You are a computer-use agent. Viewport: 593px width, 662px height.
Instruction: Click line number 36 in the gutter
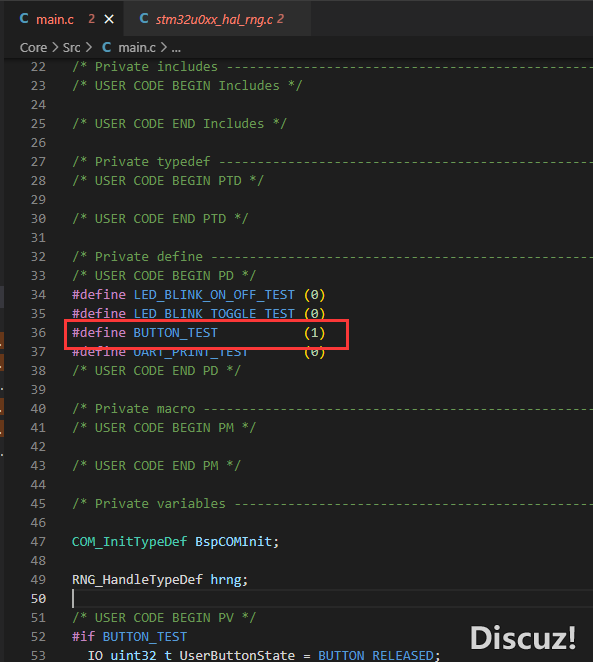(x=38, y=333)
